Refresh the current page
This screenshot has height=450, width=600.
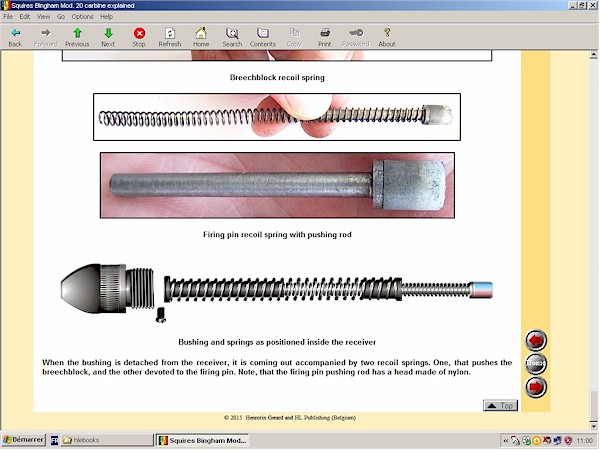pos(170,37)
